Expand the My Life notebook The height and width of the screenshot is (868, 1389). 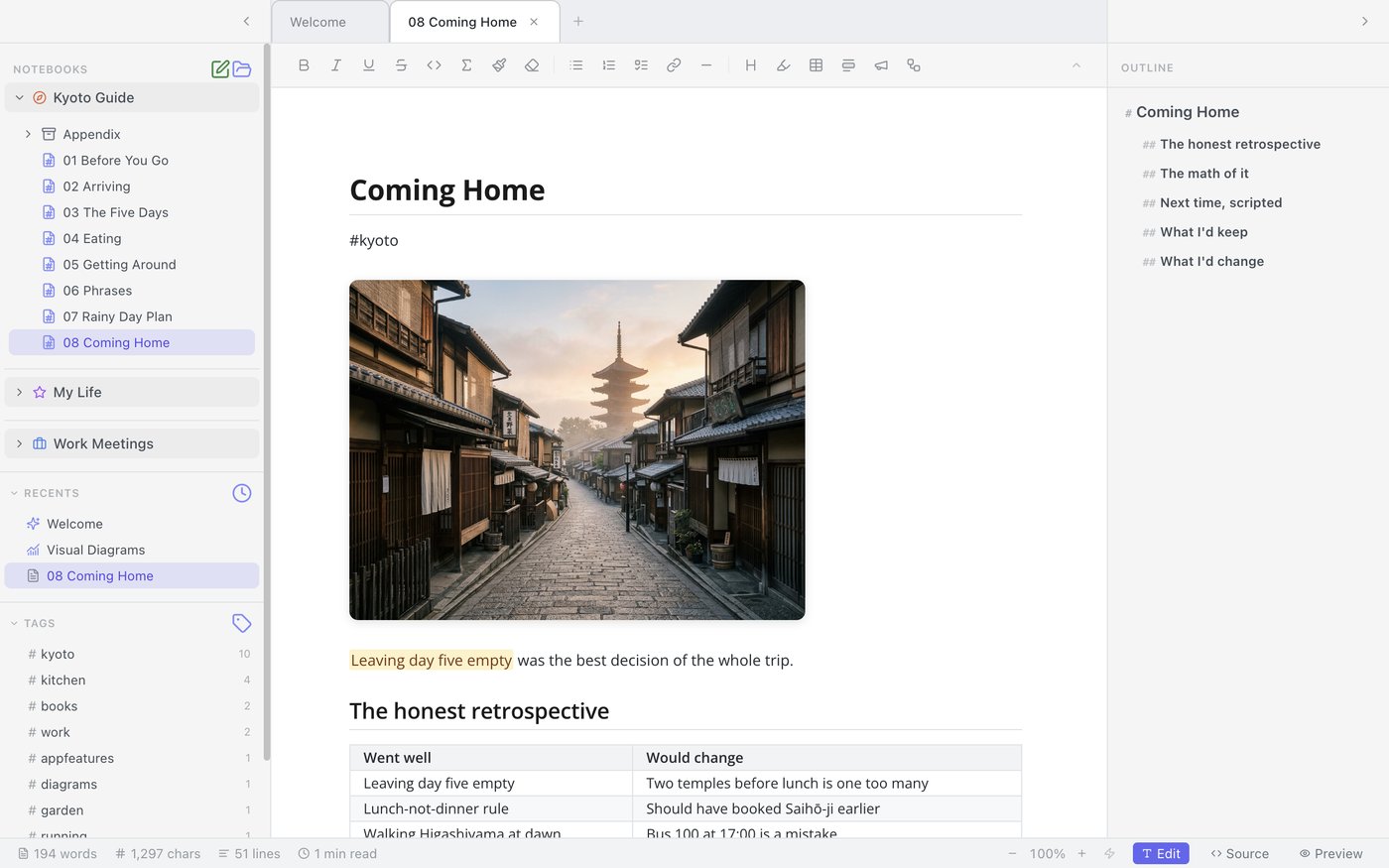point(19,392)
